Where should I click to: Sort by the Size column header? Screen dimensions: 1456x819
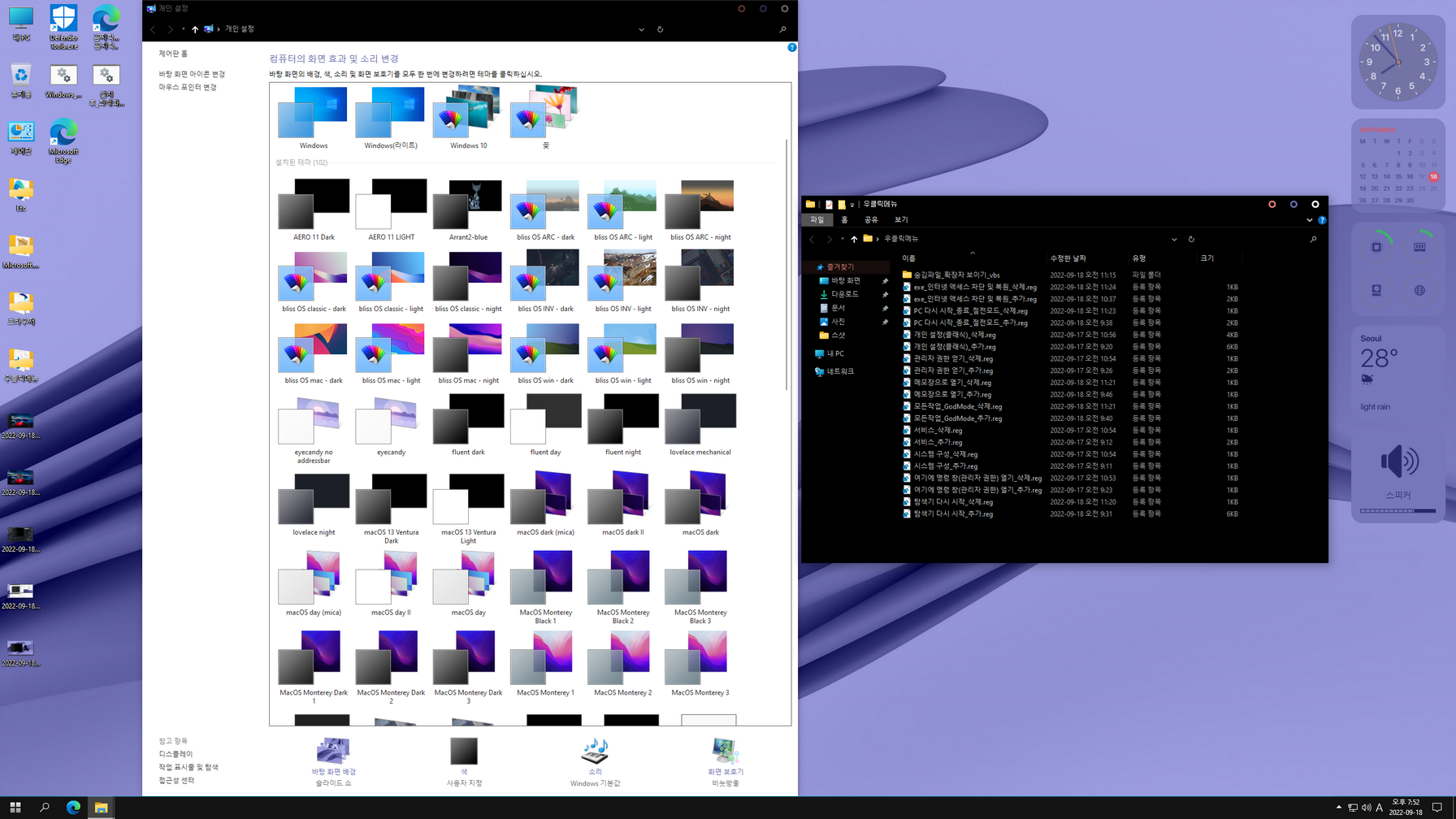pos(1219,258)
